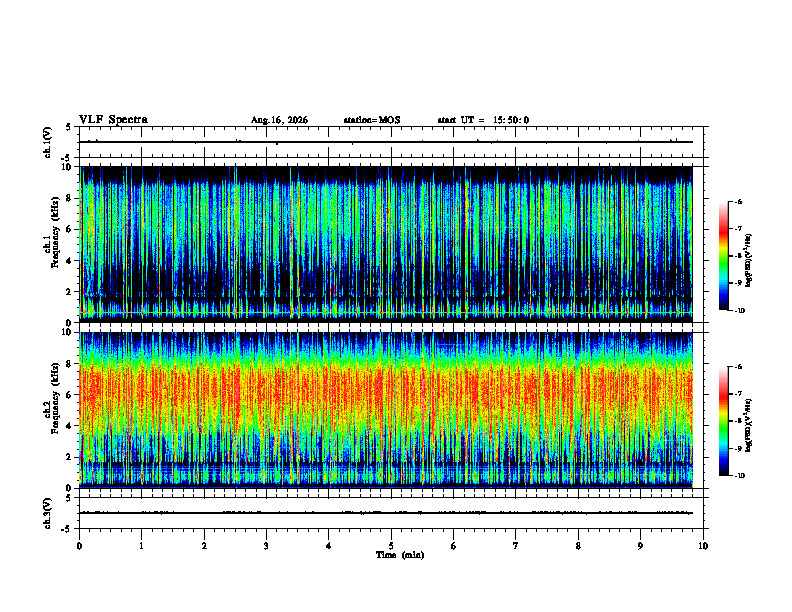This screenshot has height=612, width=792.
Task: Click the time axis tick label "7"
Action: 516,546
